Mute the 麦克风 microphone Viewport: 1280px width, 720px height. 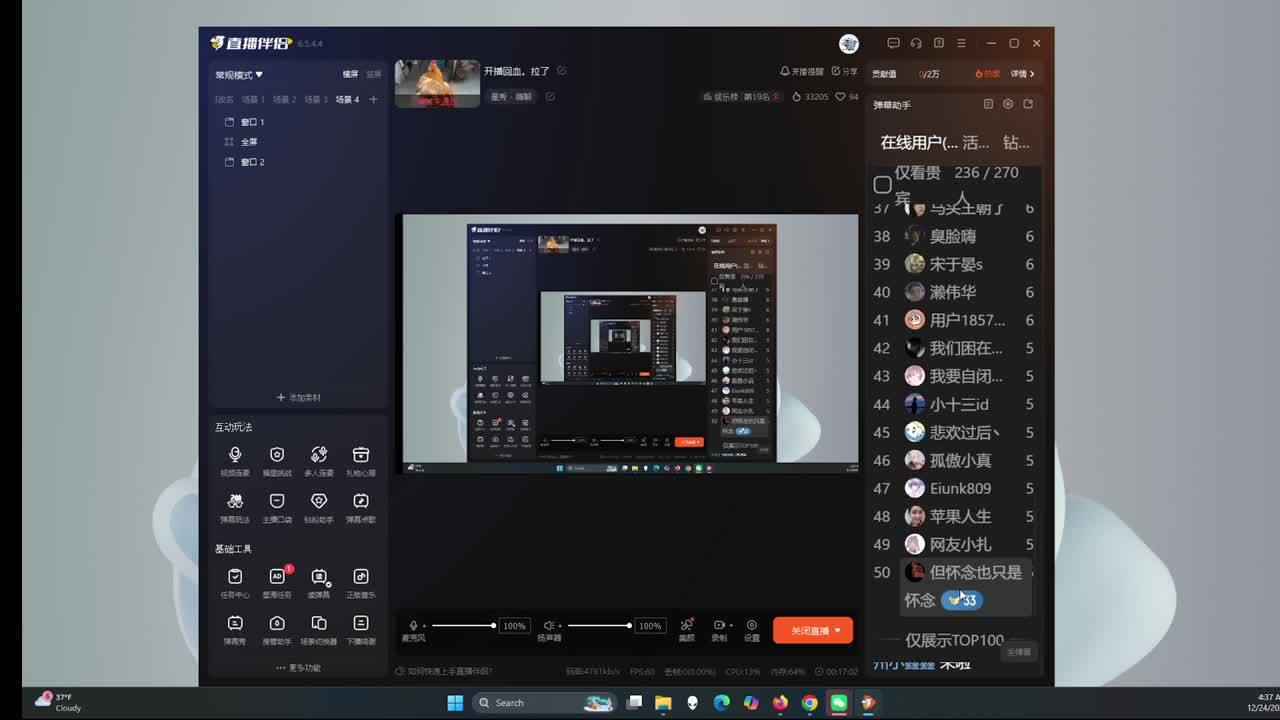click(x=414, y=626)
